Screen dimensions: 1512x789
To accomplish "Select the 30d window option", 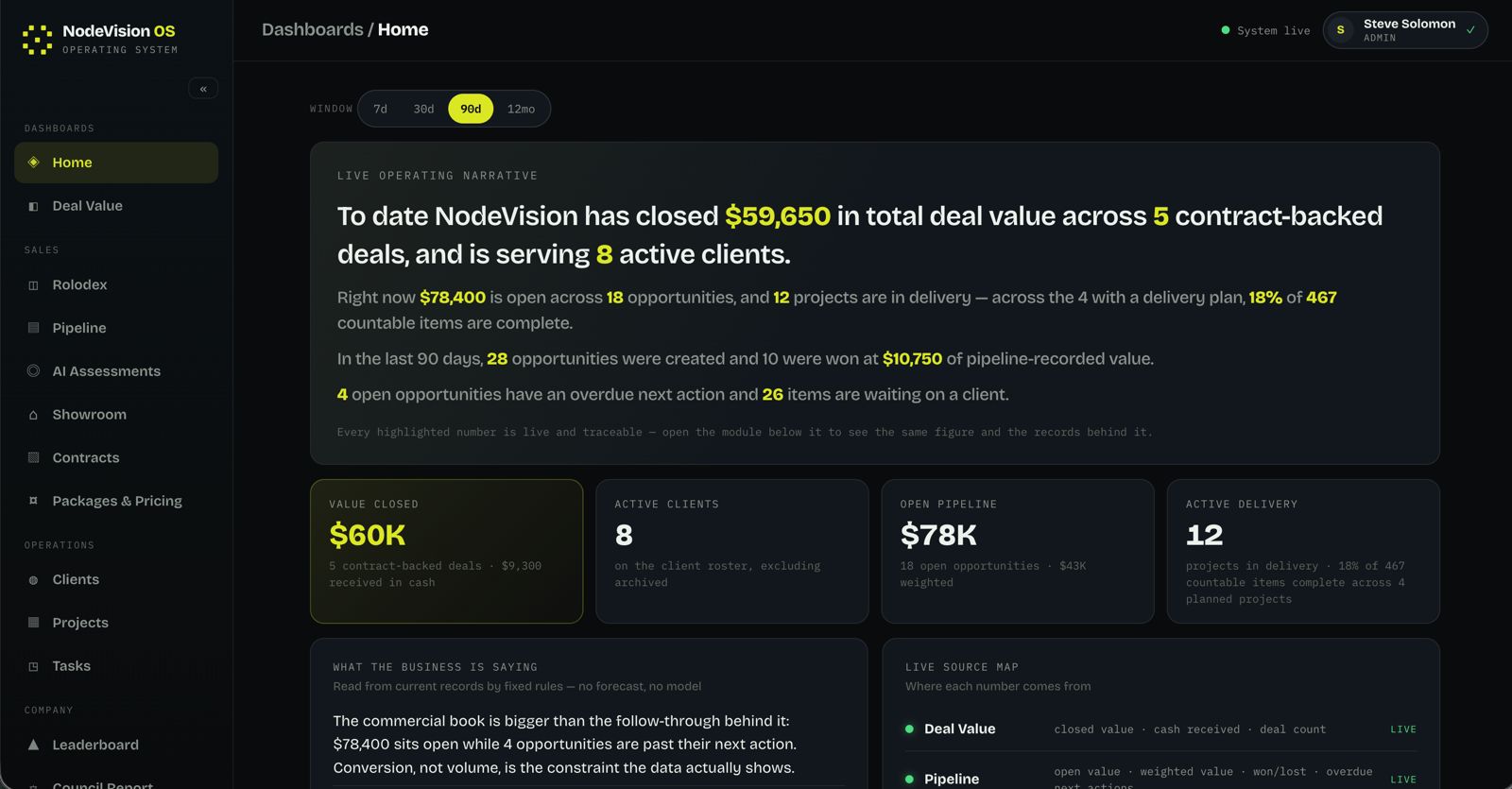I will click(423, 109).
